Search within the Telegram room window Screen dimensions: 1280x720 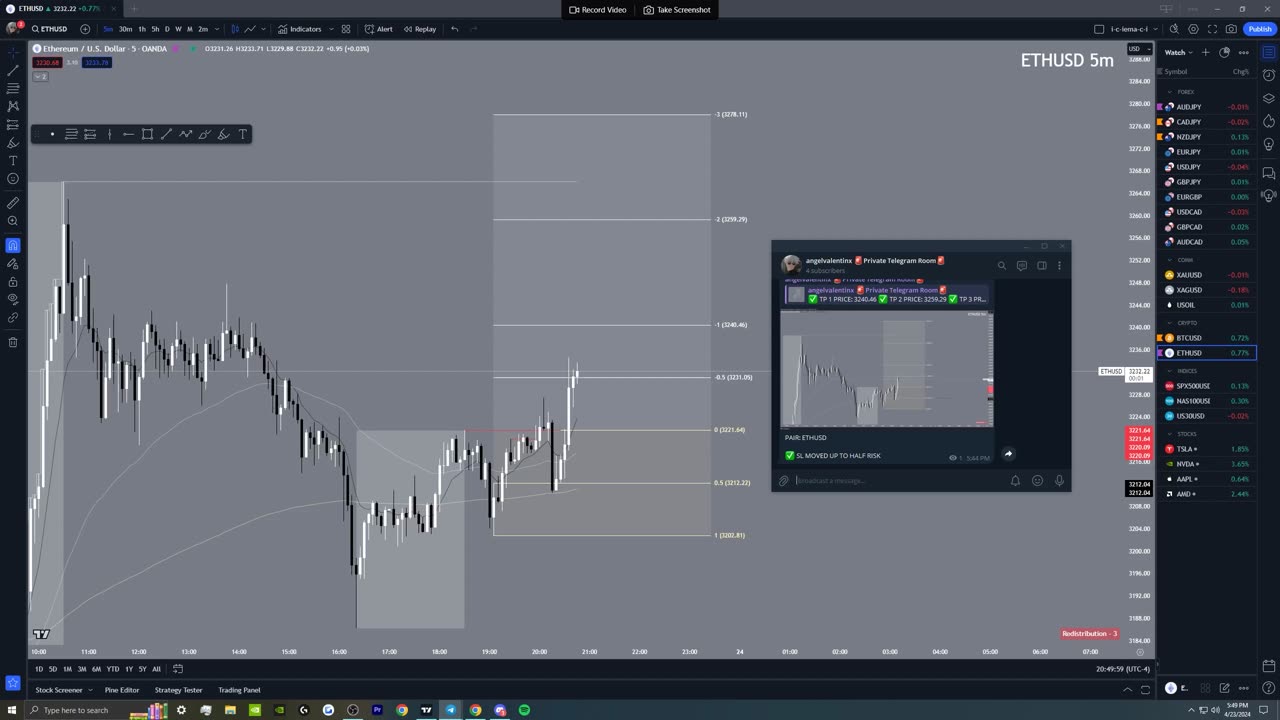[x=1001, y=266]
